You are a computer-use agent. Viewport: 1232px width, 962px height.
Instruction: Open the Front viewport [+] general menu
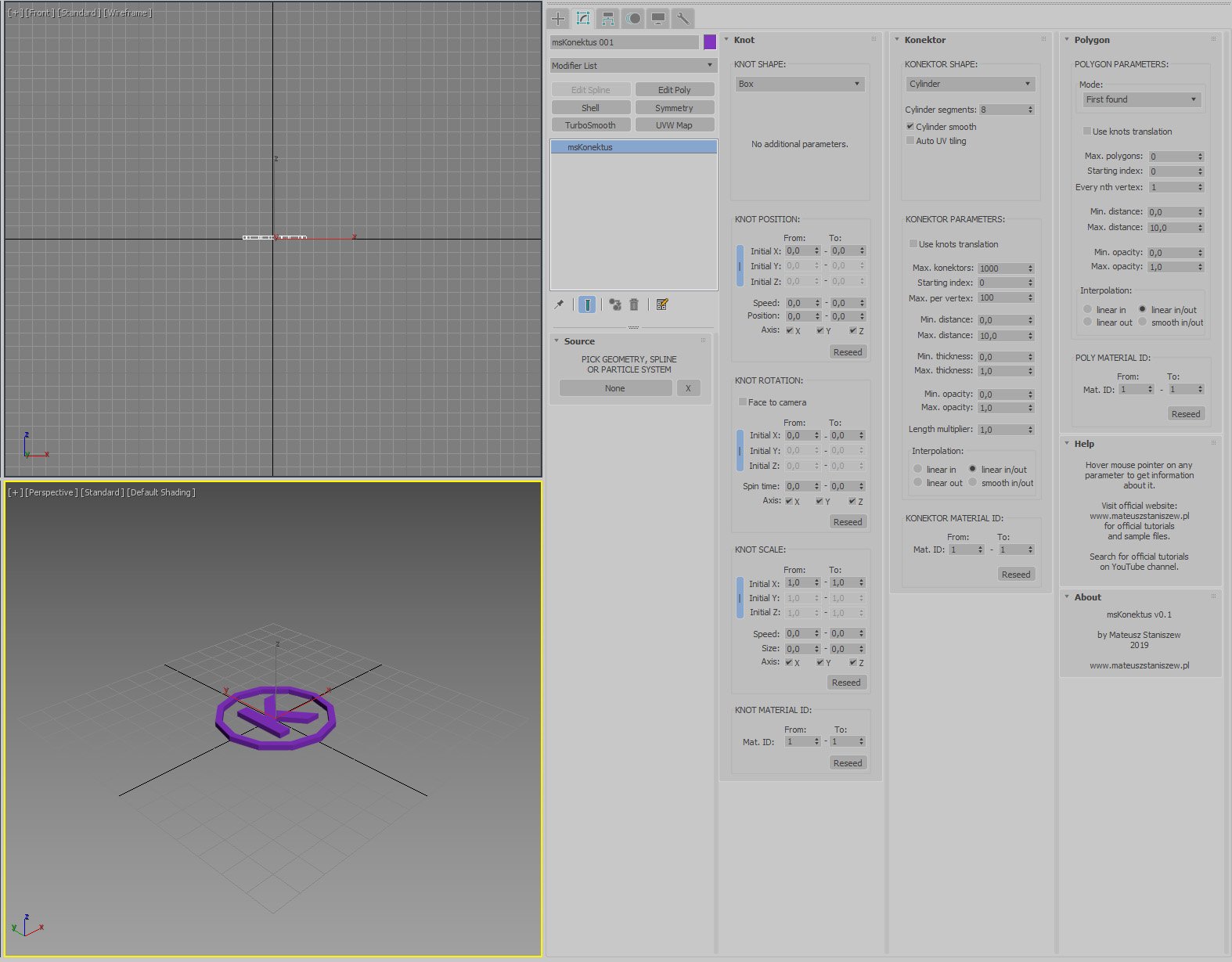(x=16, y=13)
